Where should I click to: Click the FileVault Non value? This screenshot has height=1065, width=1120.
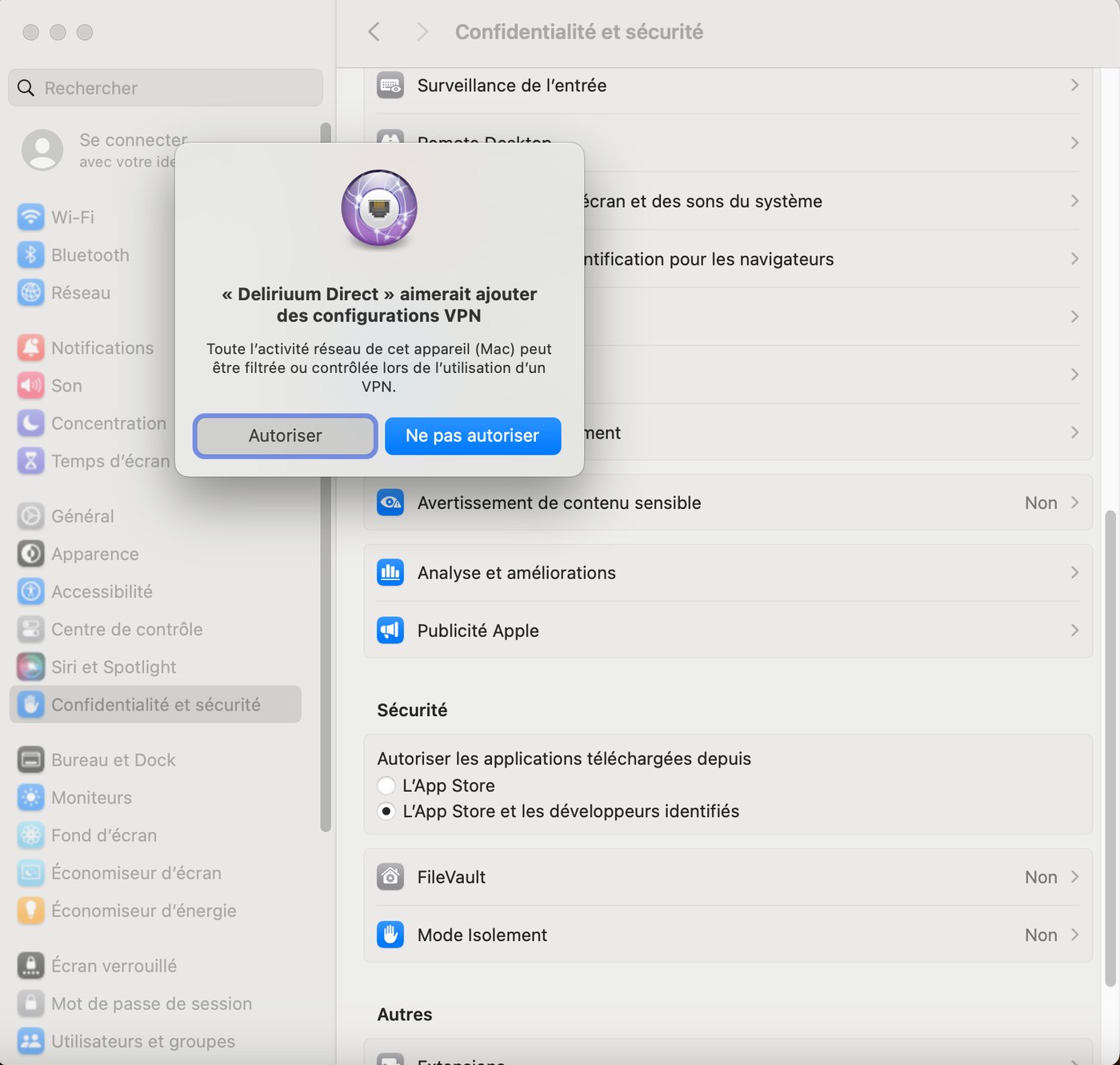[1041, 877]
